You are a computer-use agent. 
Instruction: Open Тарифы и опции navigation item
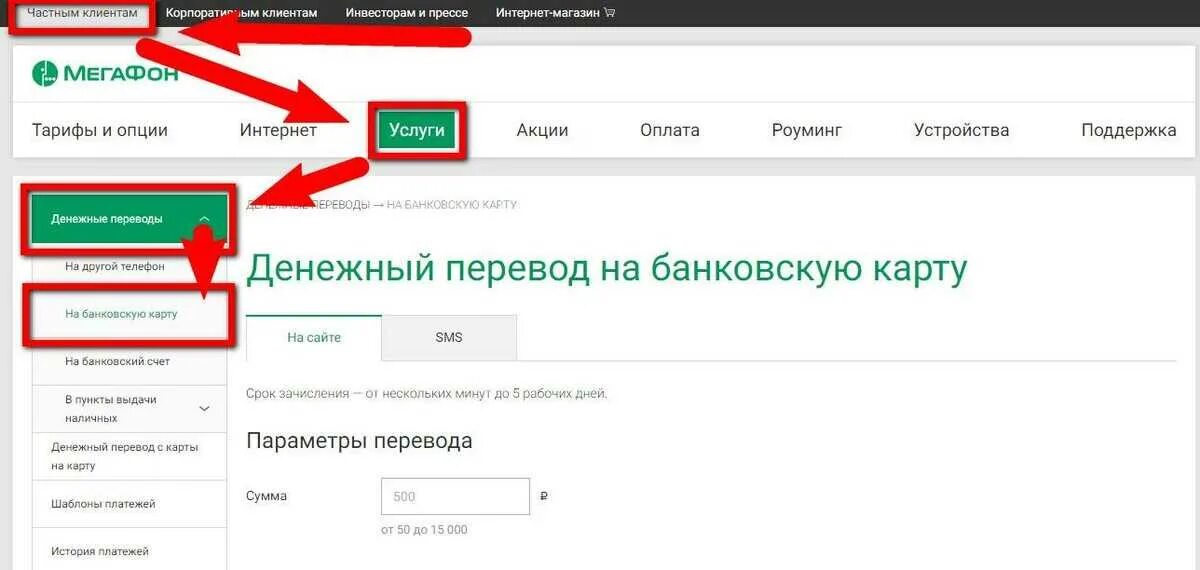pyautogui.click(x=100, y=130)
